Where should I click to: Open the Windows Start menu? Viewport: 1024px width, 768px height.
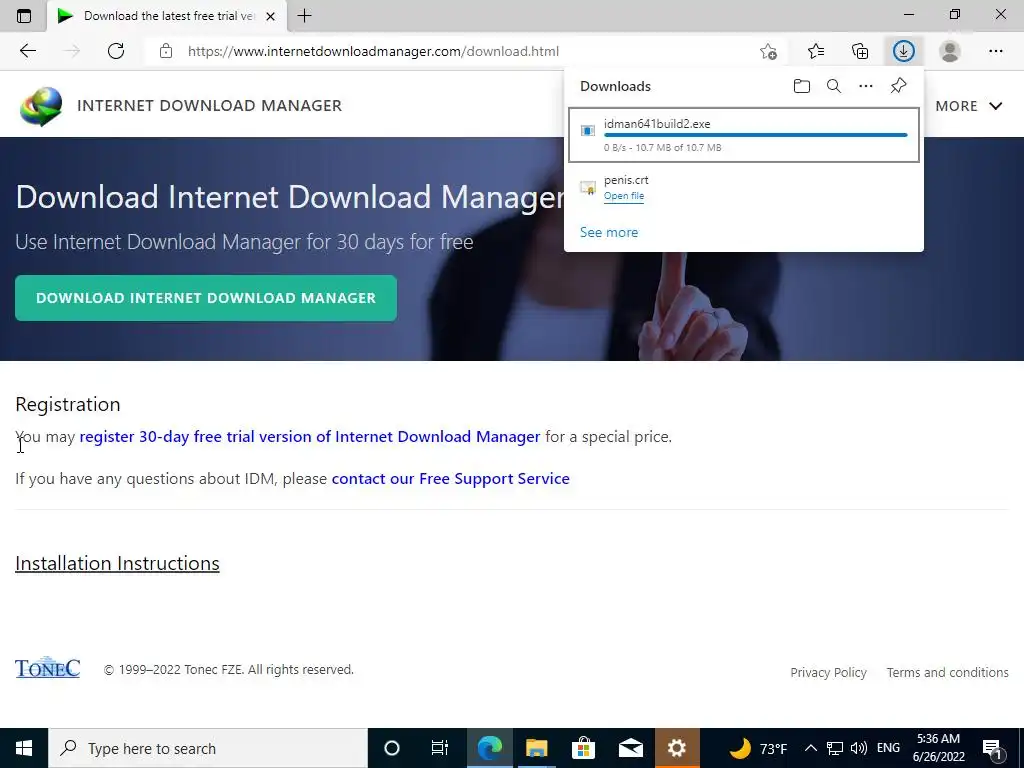(24, 748)
